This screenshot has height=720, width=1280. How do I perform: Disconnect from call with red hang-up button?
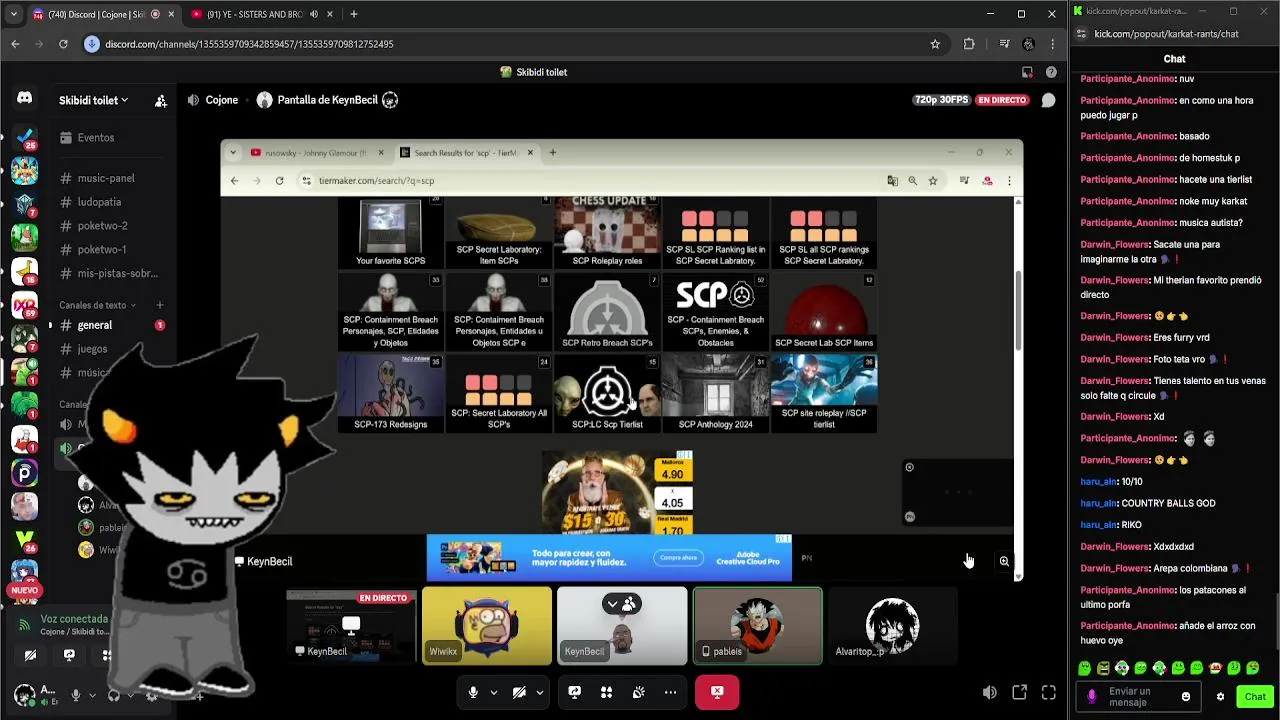pyautogui.click(x=717, y=692)
